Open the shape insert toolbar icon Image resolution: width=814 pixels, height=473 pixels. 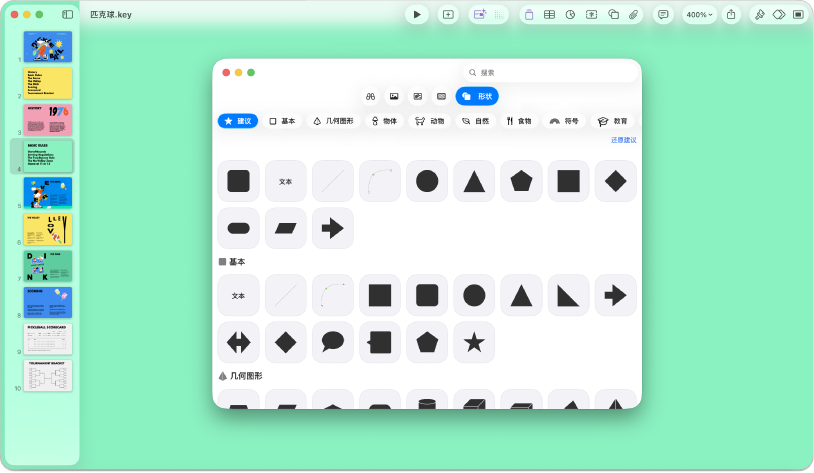pyautogui.click(x=613, y=15)
